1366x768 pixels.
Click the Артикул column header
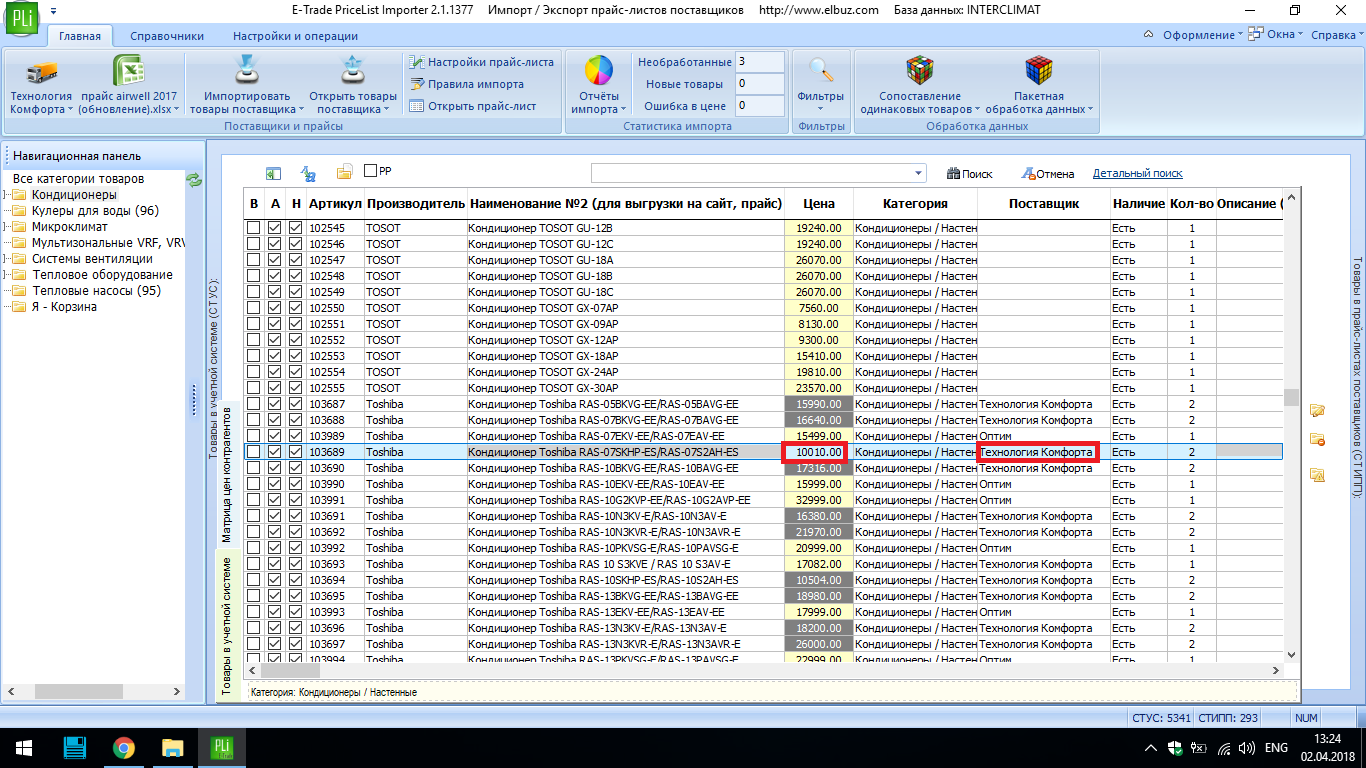[x=335, y=203]
